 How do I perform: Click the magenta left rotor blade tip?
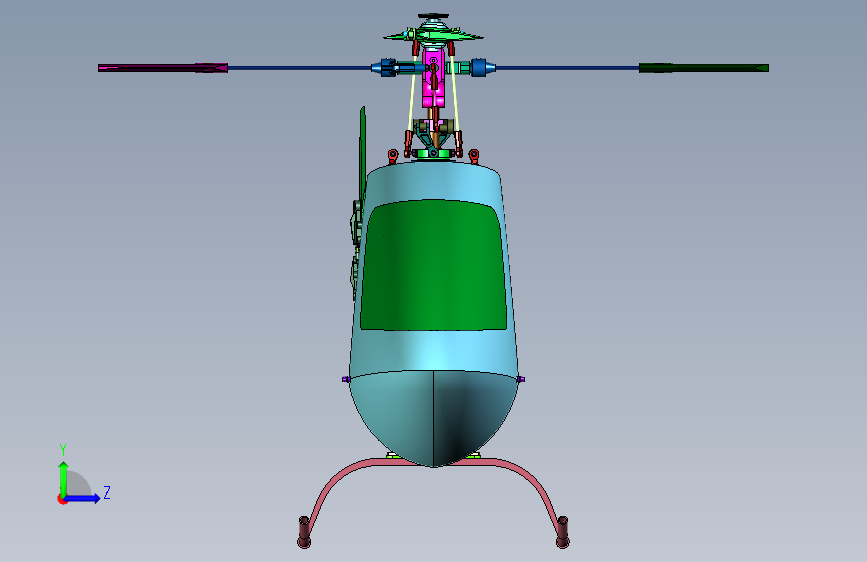click(163, 67)
